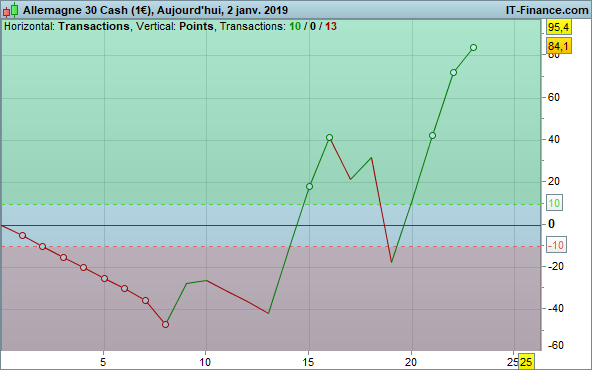
Task: Click the 5 horizontal axis label
Action: pyautogui.click(x=103, y=362)
